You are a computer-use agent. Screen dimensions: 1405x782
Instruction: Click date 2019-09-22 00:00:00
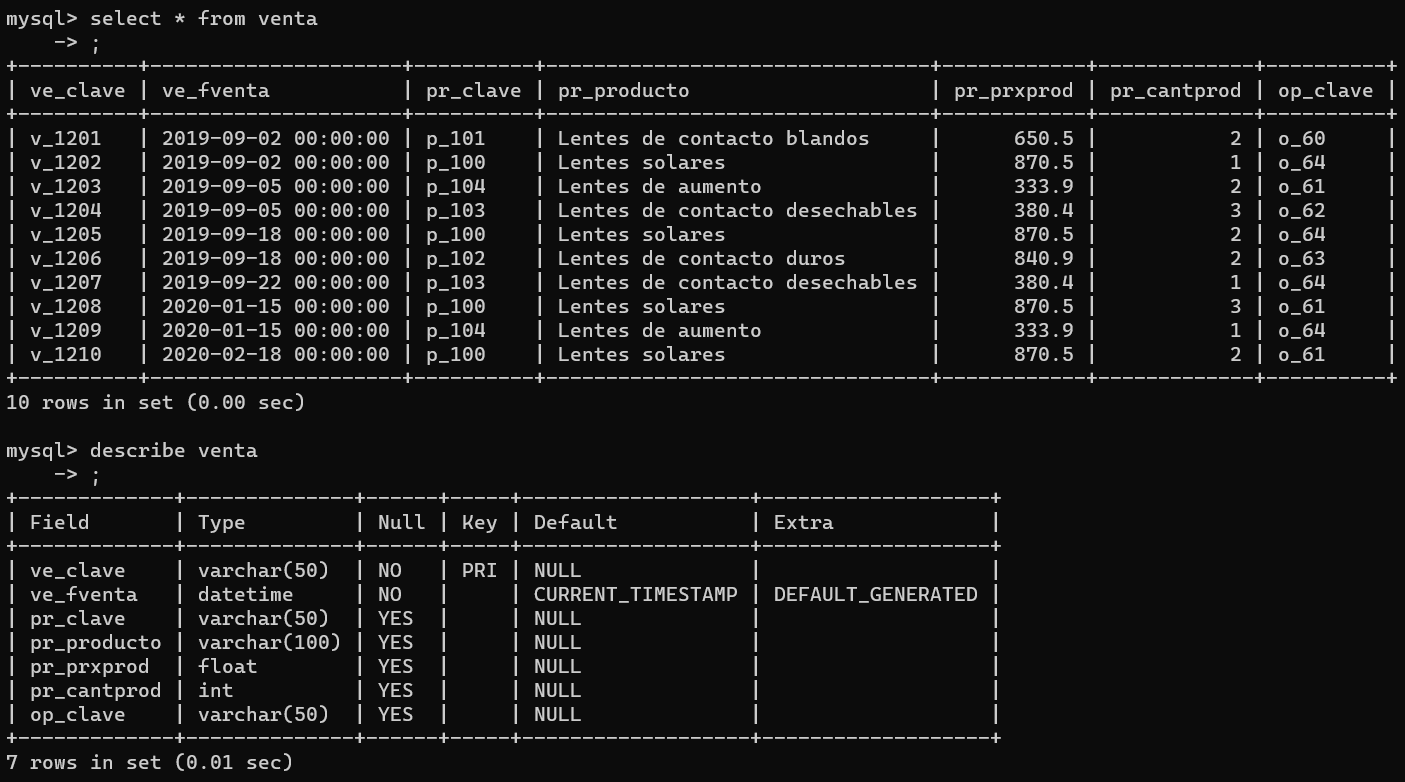click(x=276, y=283)
